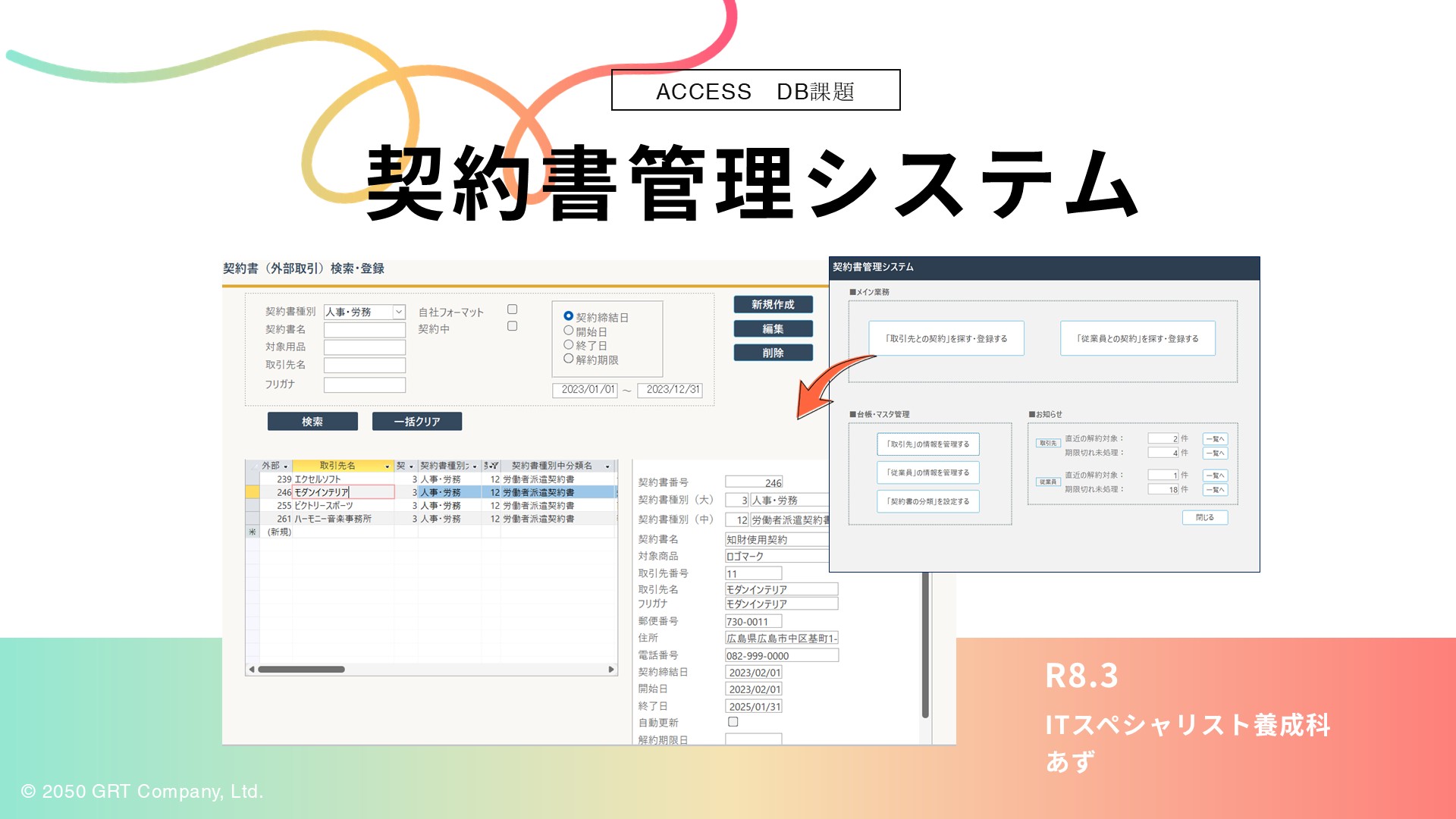Open the 取引先名 column header filter dropdown
Viewport: 1456px width, 819px height.
(388, 465)
